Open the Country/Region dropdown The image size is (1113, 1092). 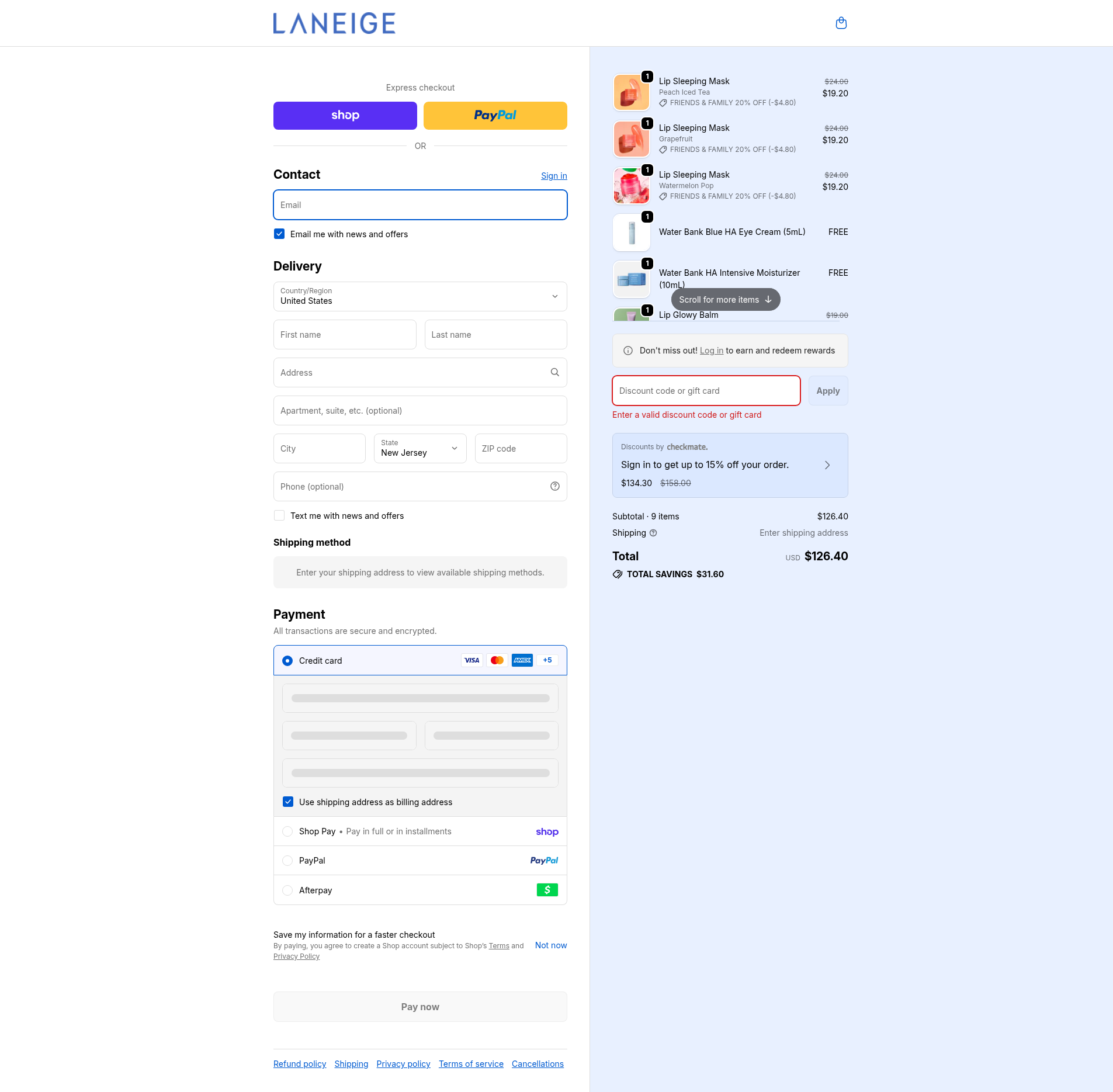(x=420, y=296)
